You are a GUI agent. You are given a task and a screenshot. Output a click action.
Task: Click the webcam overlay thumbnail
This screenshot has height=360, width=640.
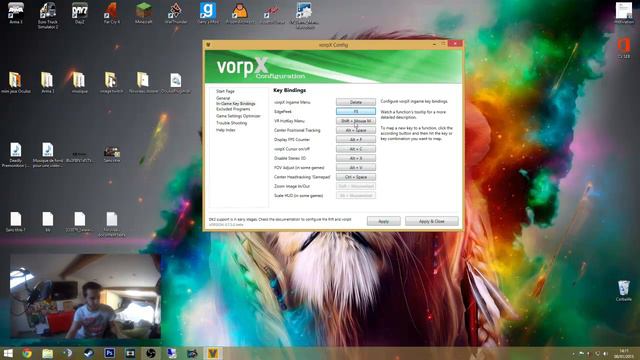click(85, 296)
